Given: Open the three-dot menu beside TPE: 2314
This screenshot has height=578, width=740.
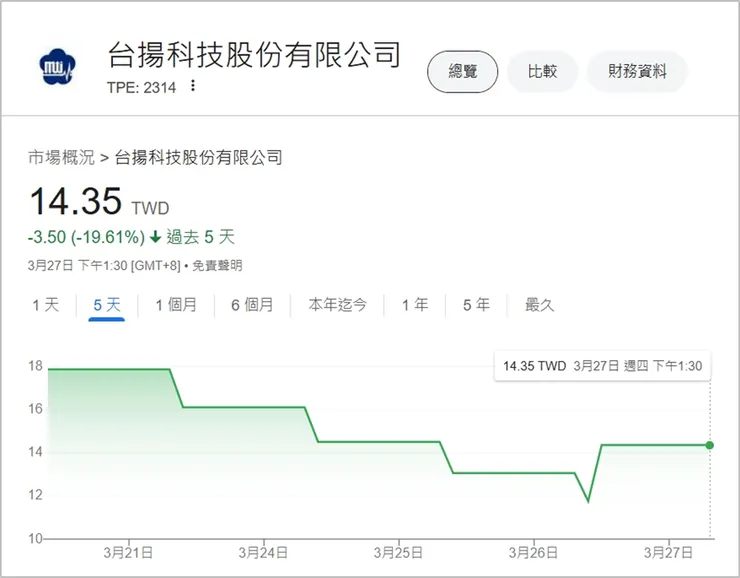Looking at the screenshot, I should click(x=193, y=86).
